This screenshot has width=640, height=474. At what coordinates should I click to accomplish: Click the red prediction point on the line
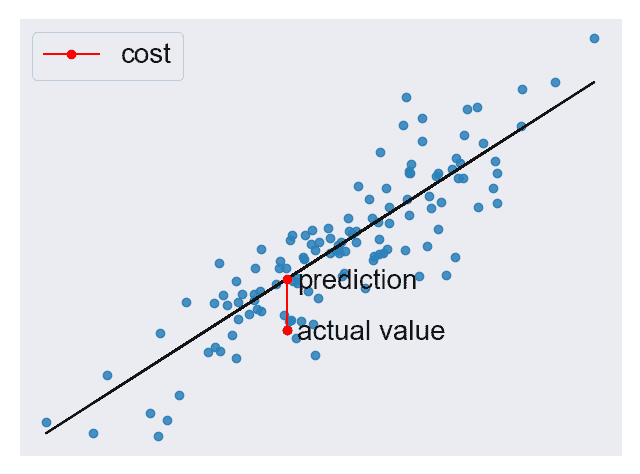tap(287, 280)
